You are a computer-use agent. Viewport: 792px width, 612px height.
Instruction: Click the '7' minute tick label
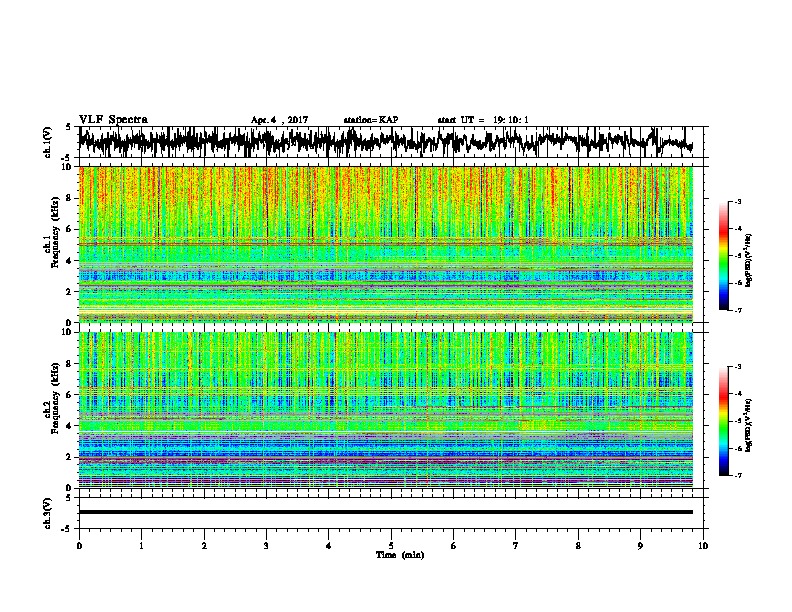click(x=516, y=546)
